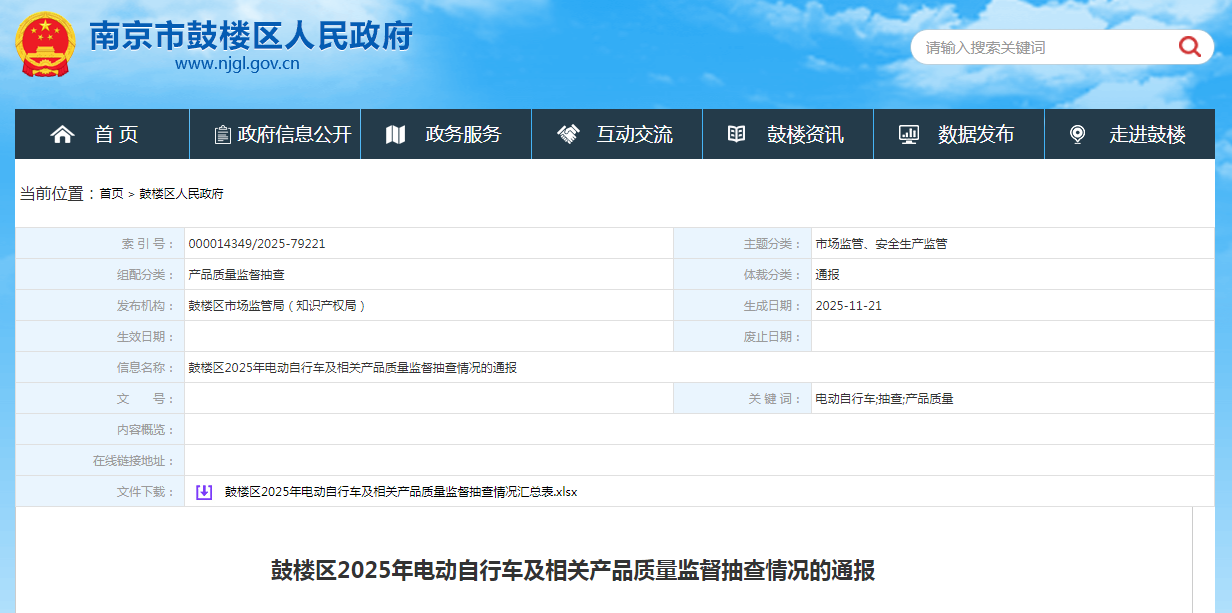Click the 信息名称 label

(x=146, y=368)
